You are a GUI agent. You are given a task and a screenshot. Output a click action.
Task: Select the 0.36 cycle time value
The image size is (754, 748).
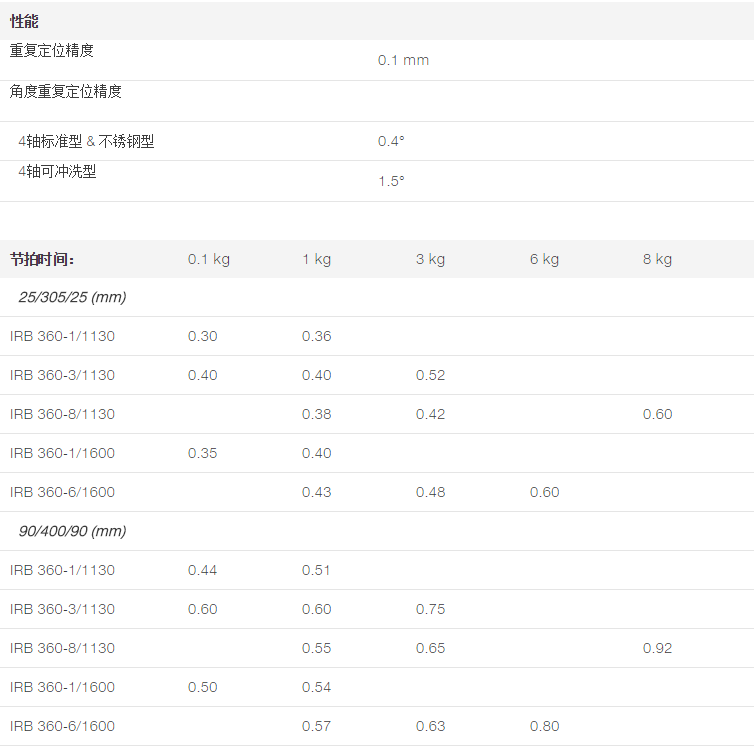tap(316, 336)
